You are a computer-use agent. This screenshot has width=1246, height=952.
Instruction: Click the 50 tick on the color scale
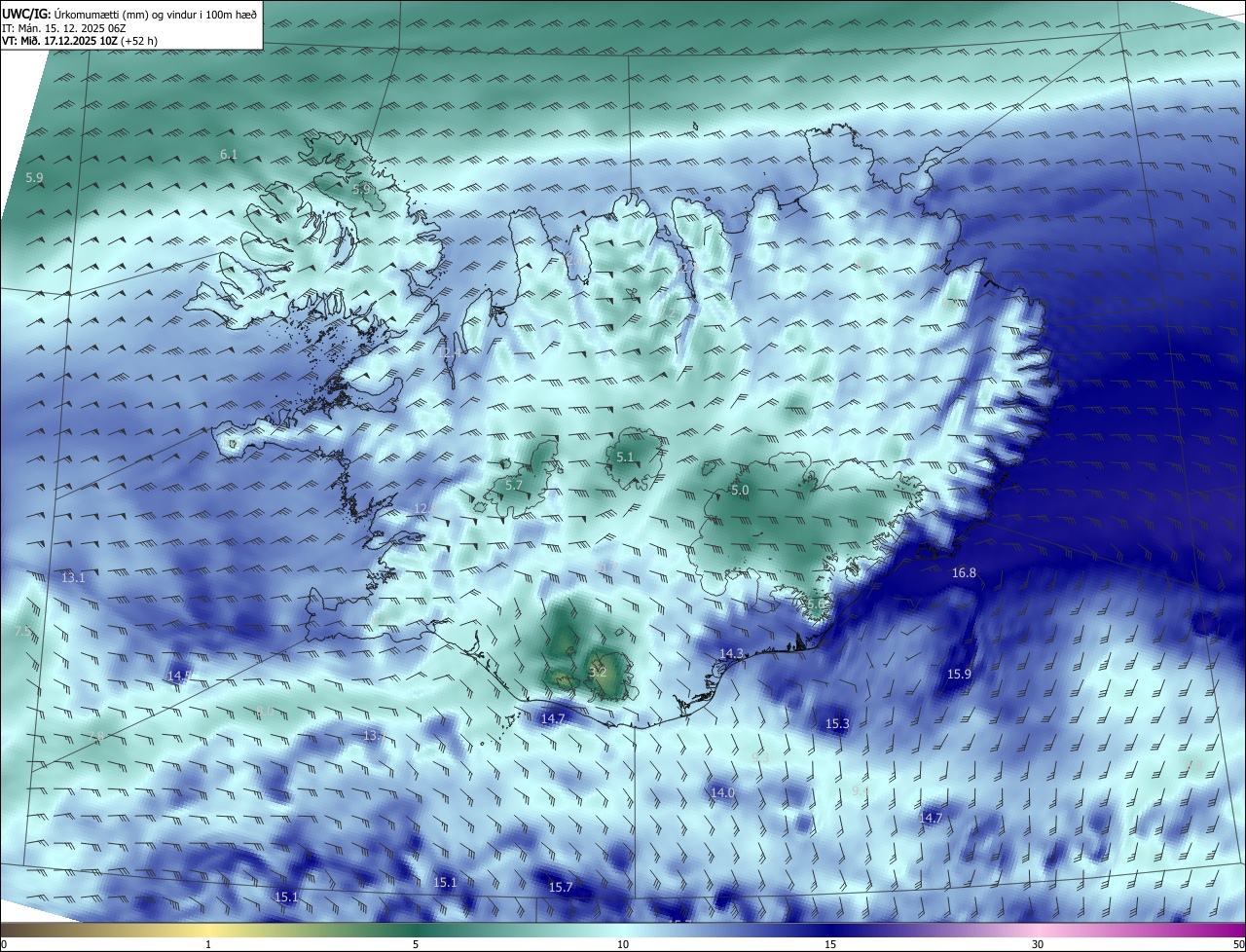[1238, 945]
